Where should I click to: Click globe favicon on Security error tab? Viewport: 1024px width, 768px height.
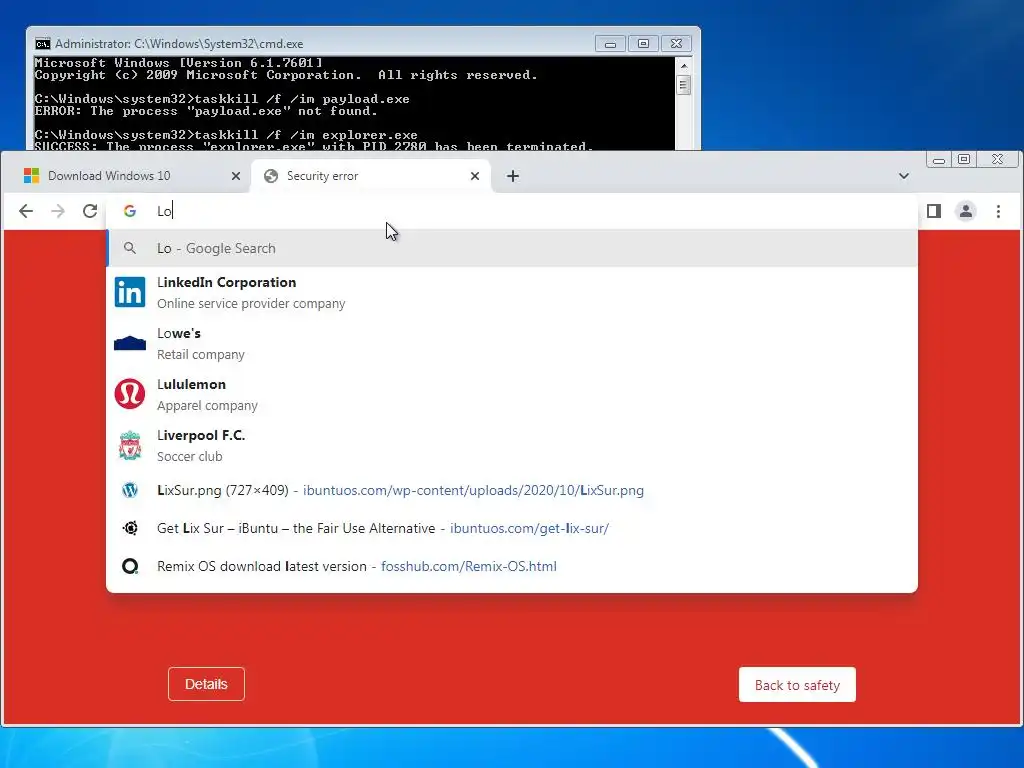[x=271, y=176]
